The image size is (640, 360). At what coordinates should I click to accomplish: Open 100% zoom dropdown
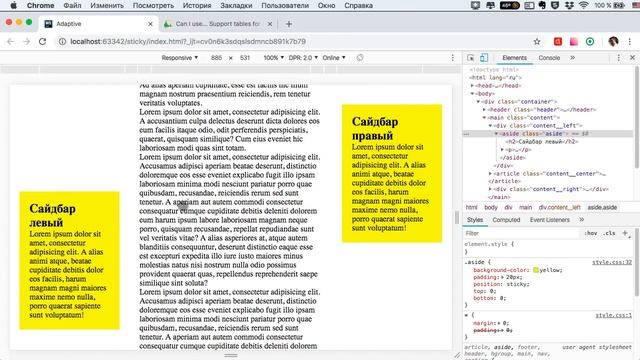(273, 58)
